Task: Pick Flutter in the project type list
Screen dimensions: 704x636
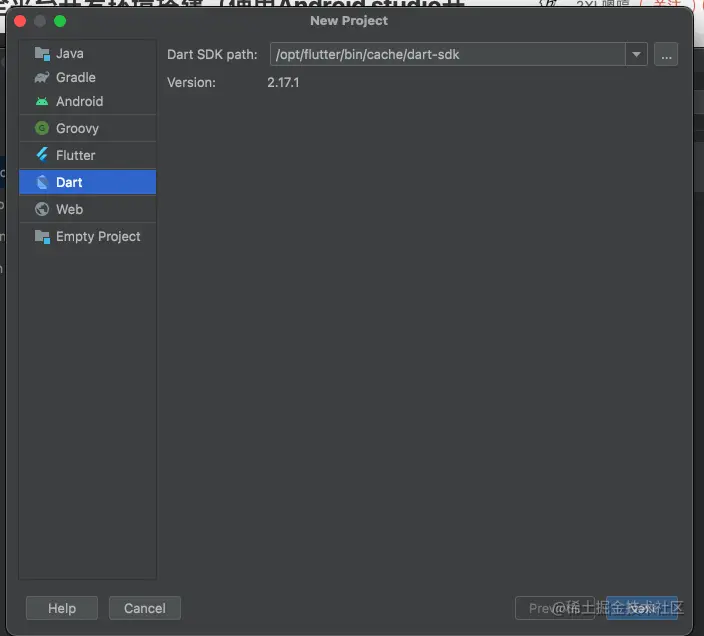Action: [88, 155]
